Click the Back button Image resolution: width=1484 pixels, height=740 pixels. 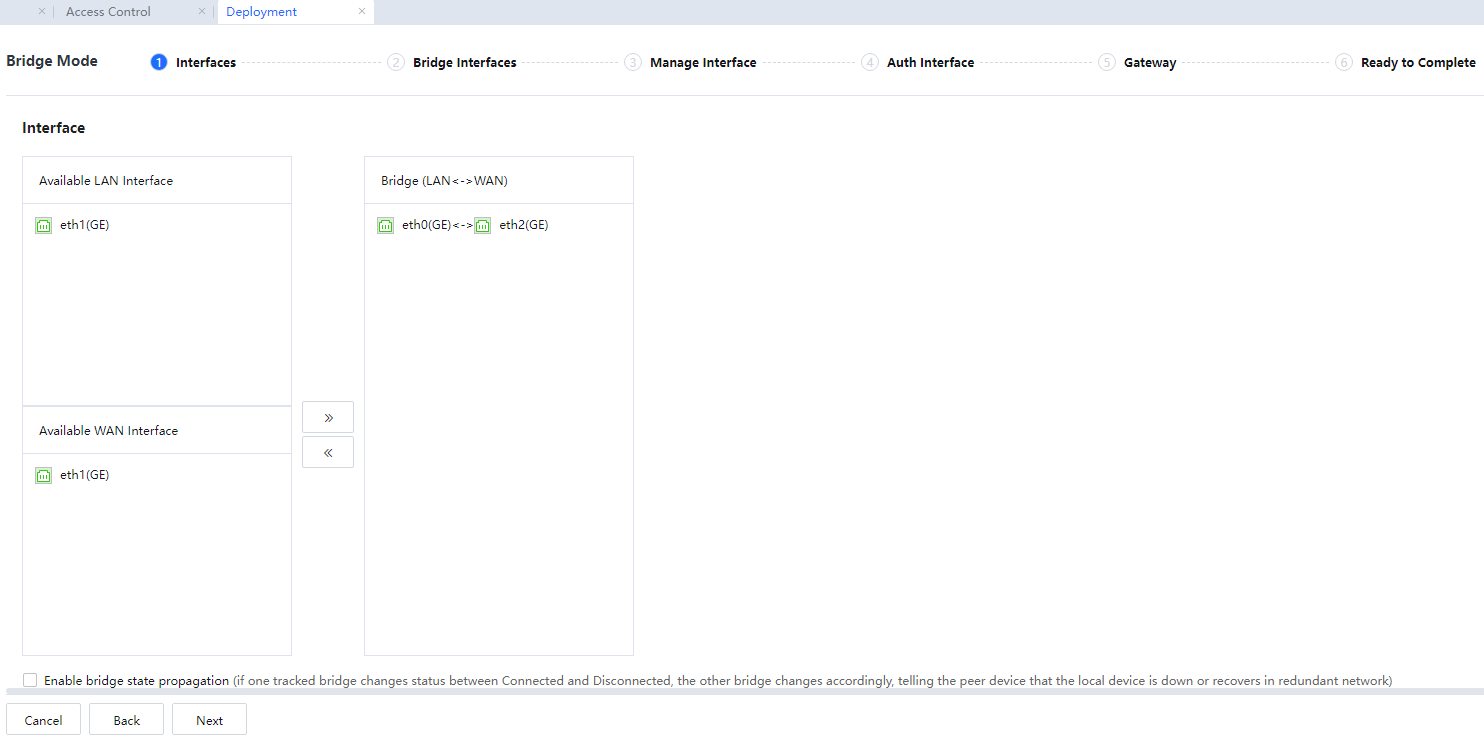126,720
